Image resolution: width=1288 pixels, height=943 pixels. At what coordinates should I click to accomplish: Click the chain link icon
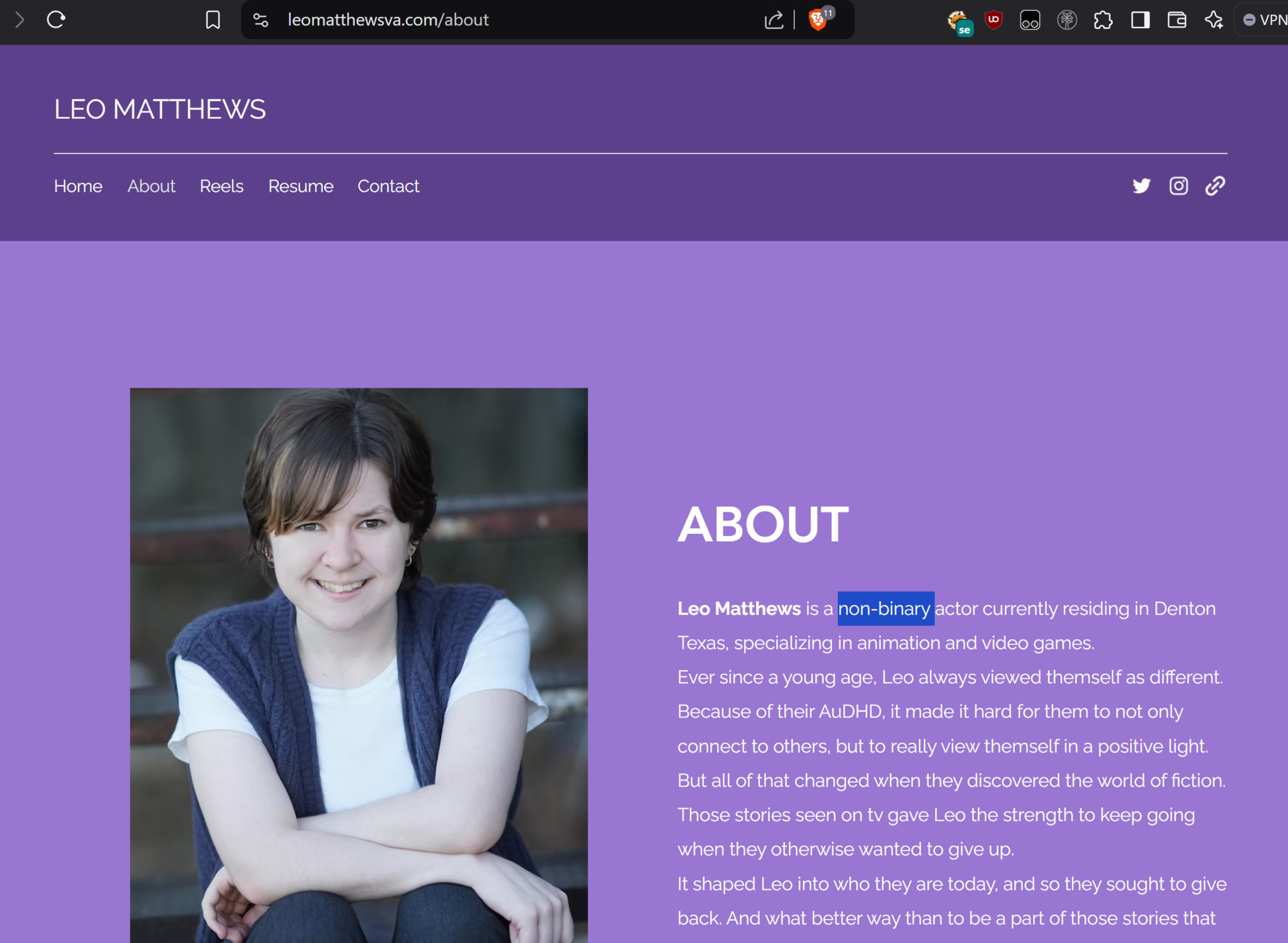click(1215, 186)
